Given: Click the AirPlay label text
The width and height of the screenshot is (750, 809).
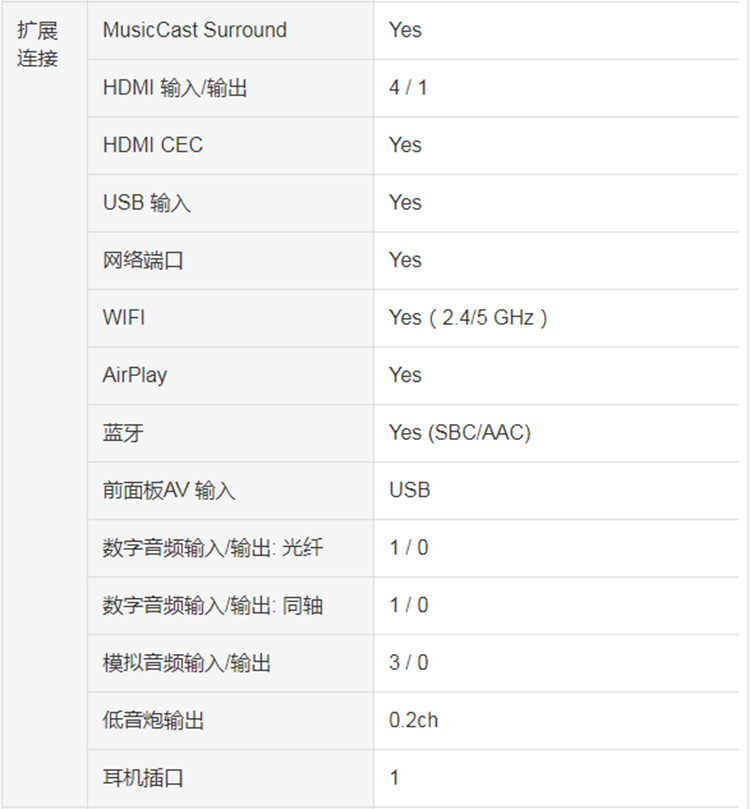Looking at the screenshot, I should pos(135,376).
